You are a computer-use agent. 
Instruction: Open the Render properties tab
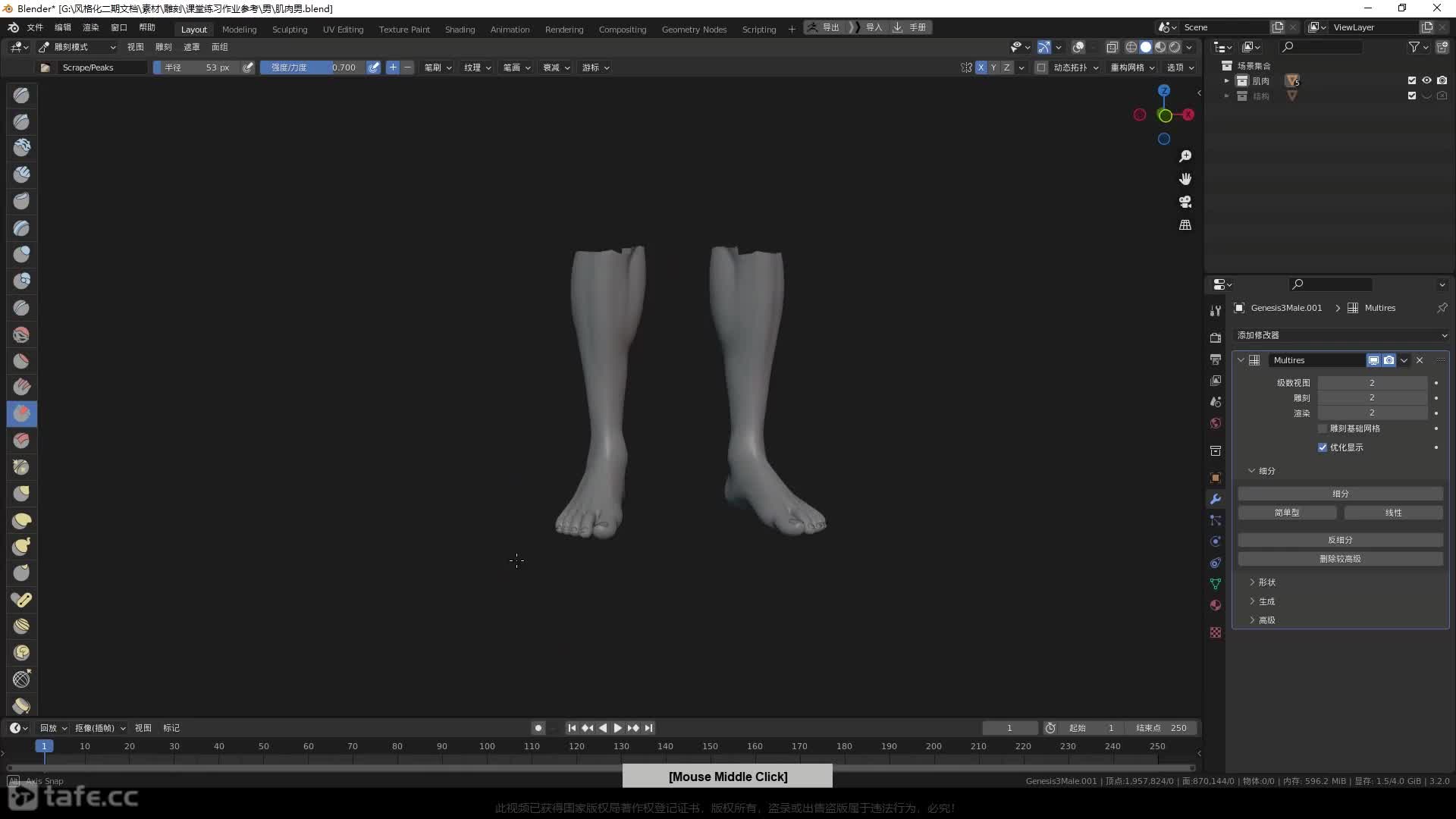1216,337
